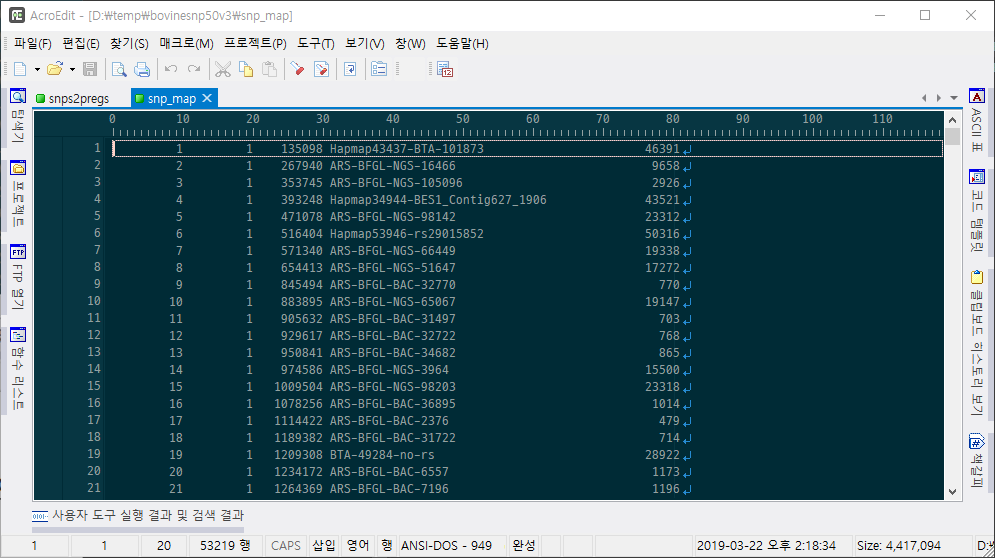Click the vertical scrollbar thumb
This screenshot has width=995, height=558.
952,136
